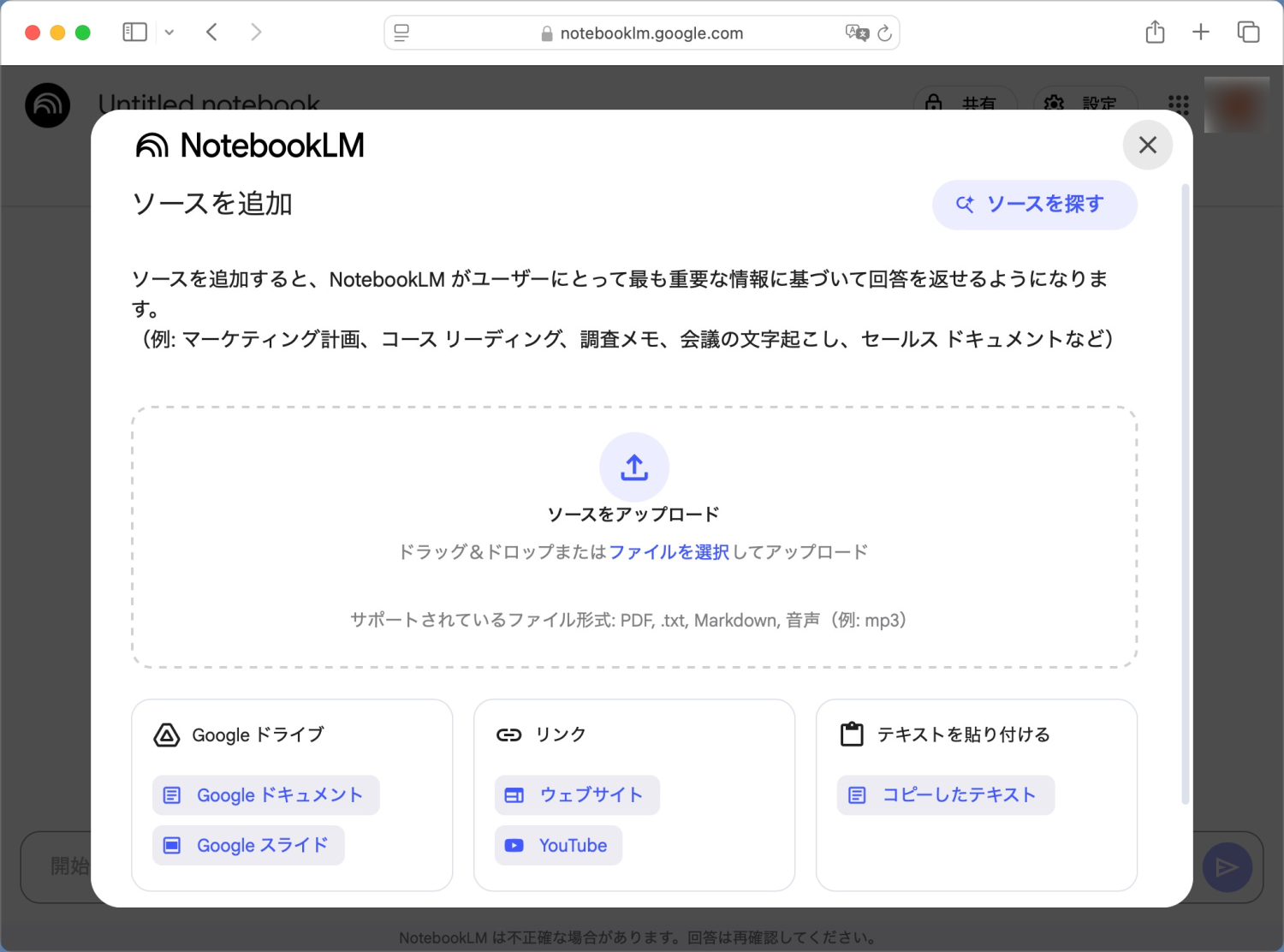Screen dimensions: 1284x952
Task: Open the Safari share icon
Action: pyautogui.click(x=1155, y=33)
